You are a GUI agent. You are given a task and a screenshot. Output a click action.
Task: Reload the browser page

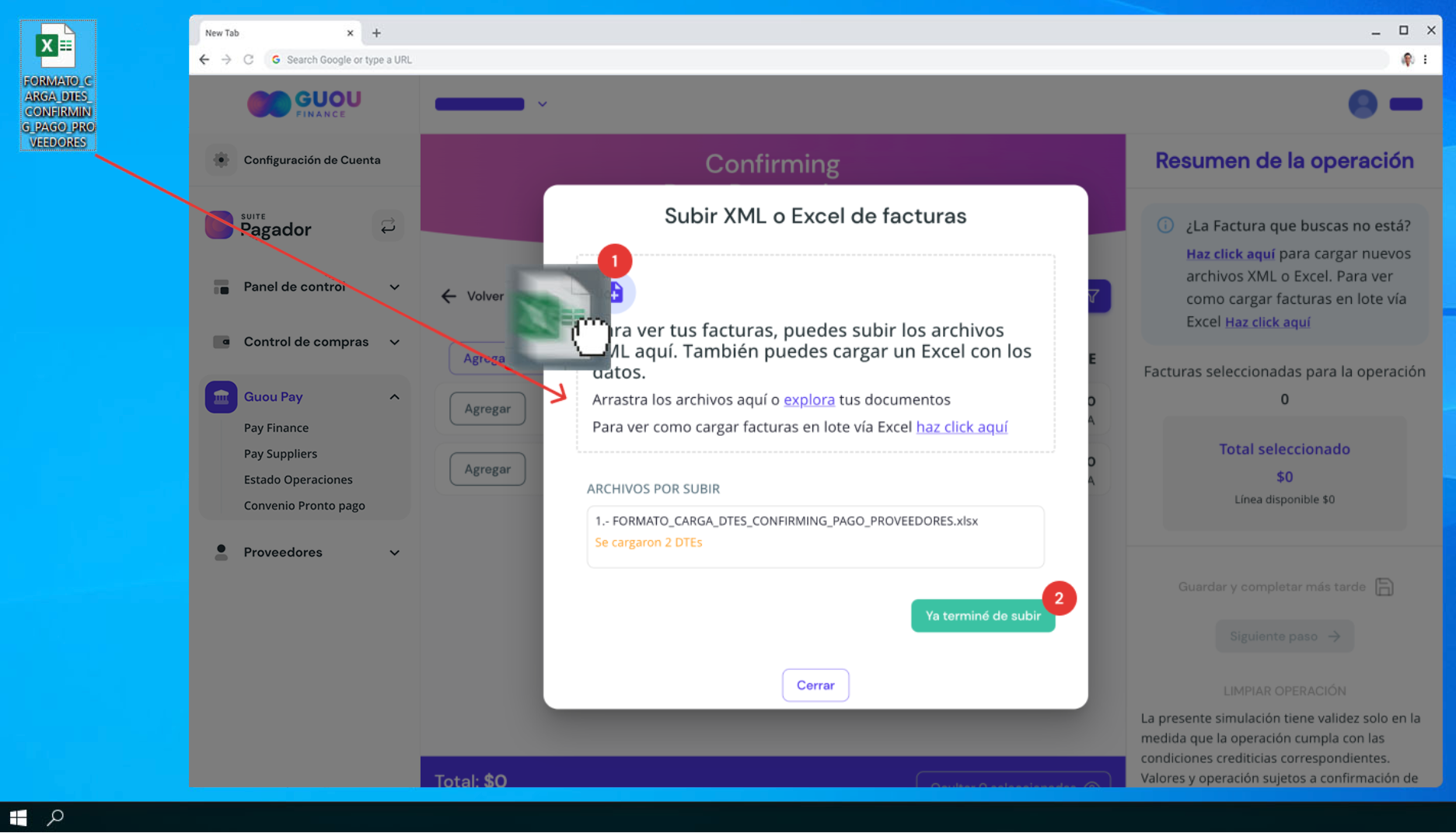tap(249, 60)
